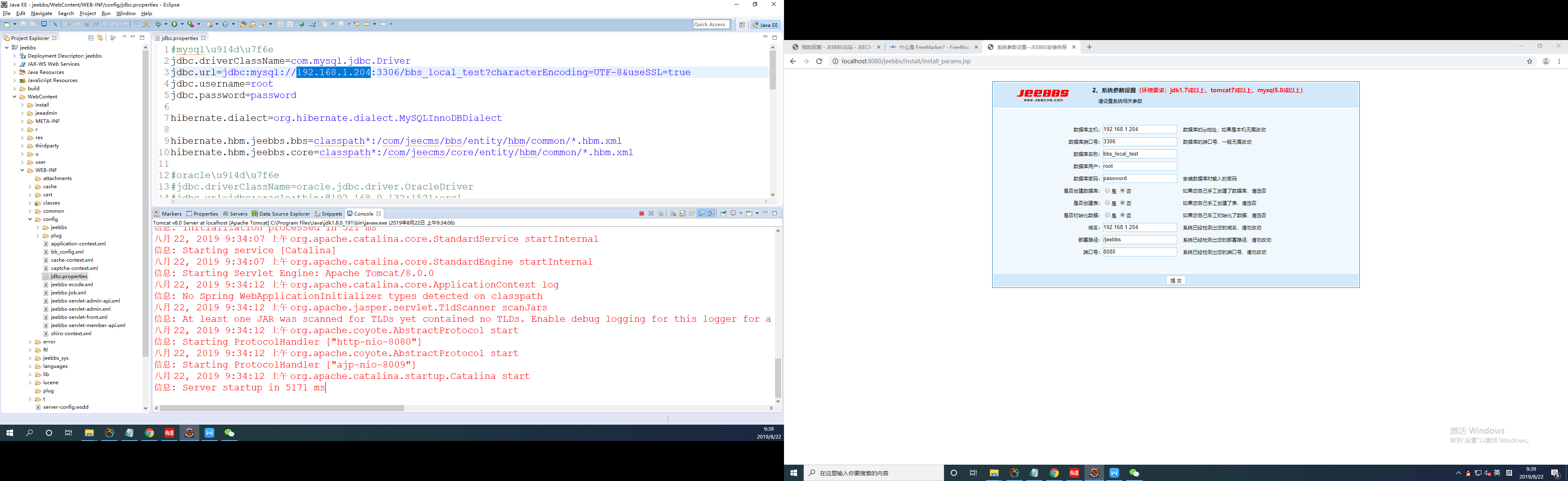The image size is (1568, 481).
Task: Click the 提交 submit button
Action: (x=1176, y=281)
